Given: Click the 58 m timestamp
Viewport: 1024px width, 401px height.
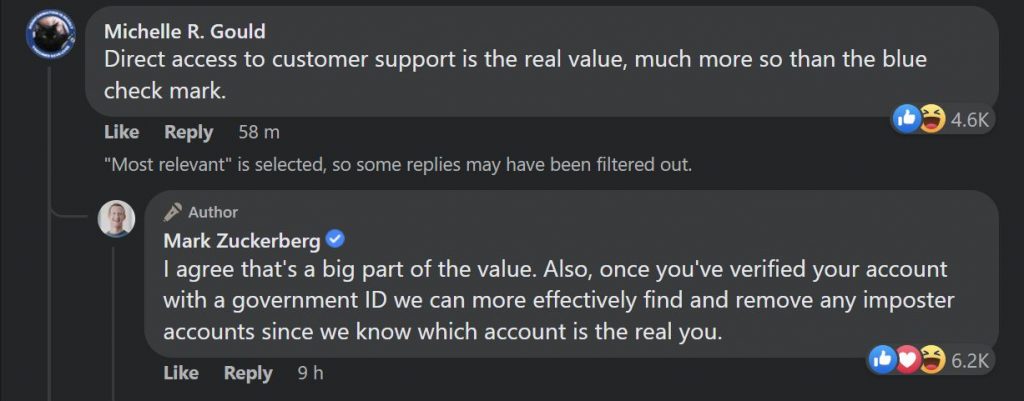Looking at the screenshot, I should [x=258, y=132].
